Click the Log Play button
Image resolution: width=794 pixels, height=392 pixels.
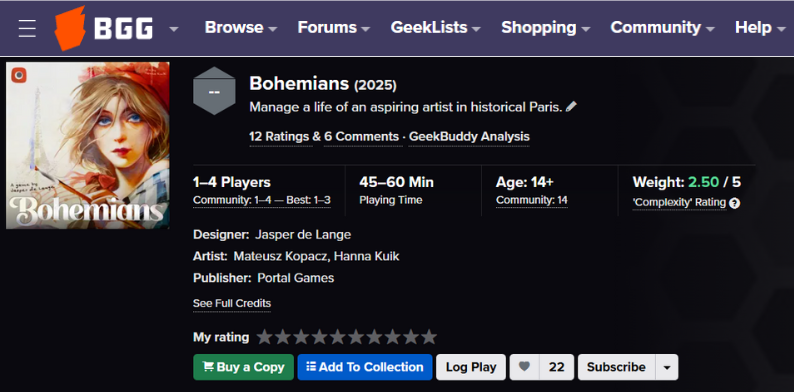[471, 367]
